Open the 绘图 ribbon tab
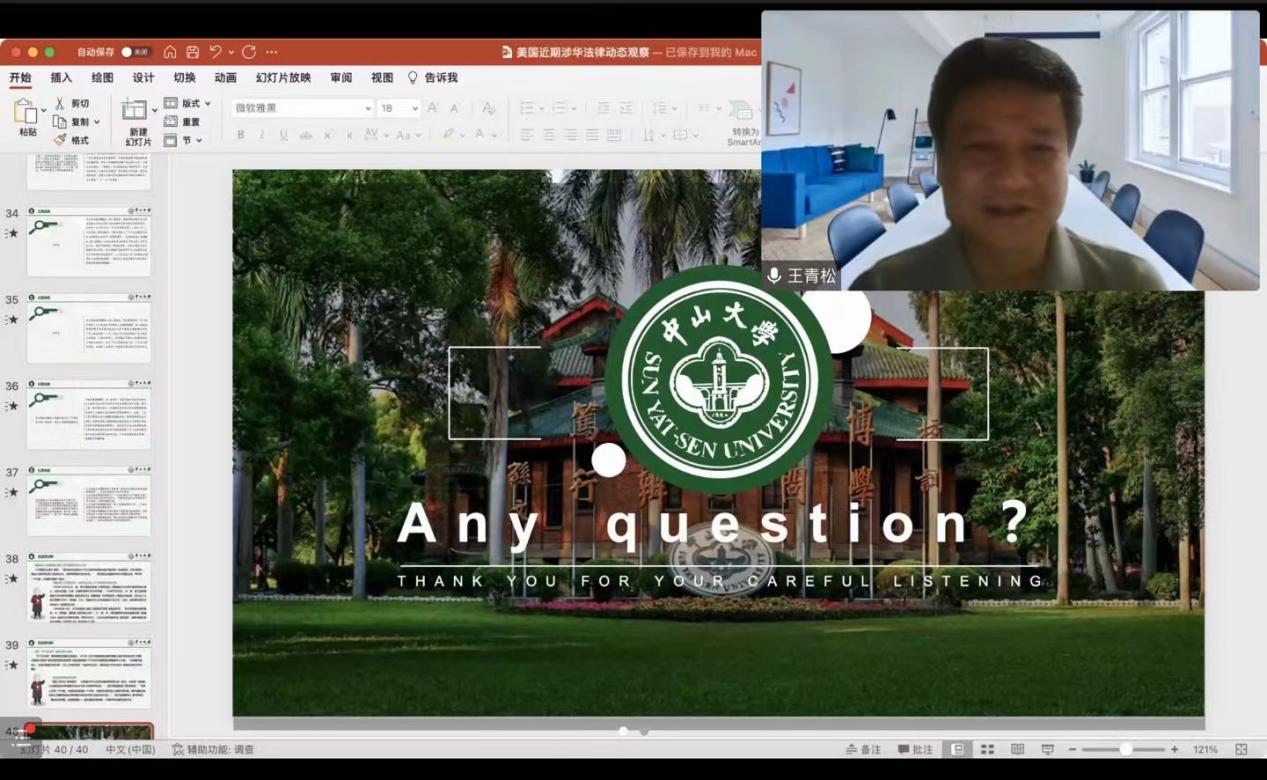 (x=102, y=77)
